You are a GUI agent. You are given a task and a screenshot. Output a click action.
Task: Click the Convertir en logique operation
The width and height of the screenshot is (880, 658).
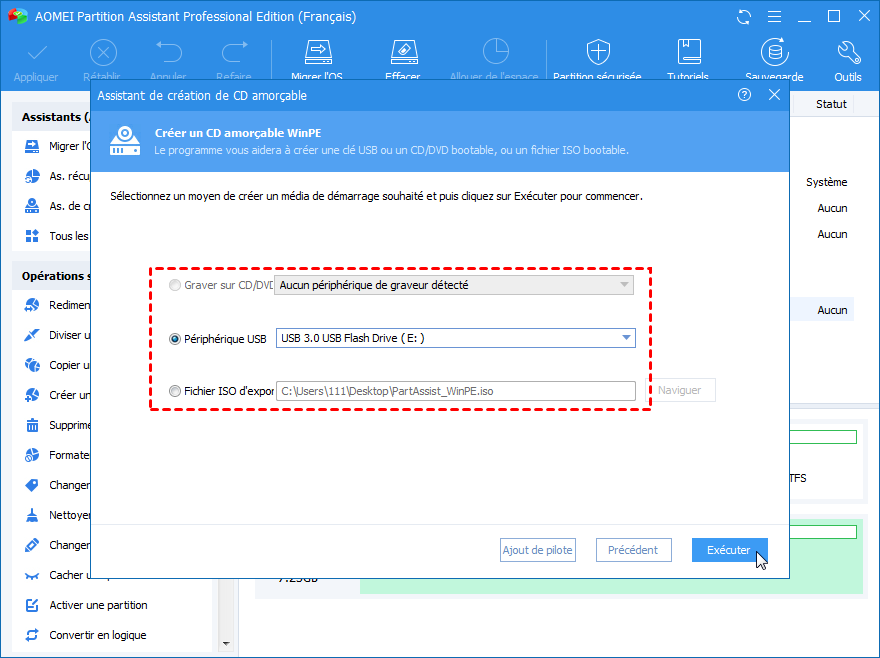tap(98, 635)
